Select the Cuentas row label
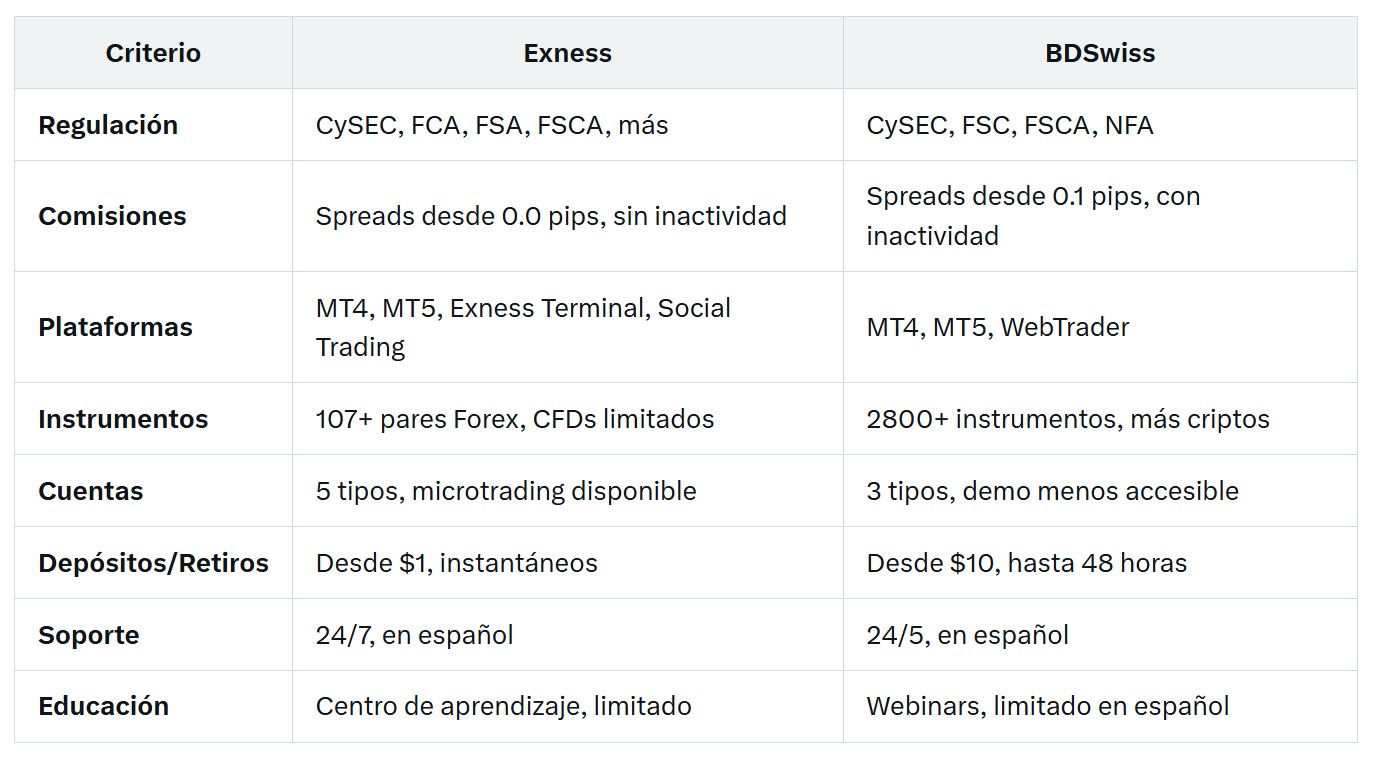 click(x=91, y=491)
